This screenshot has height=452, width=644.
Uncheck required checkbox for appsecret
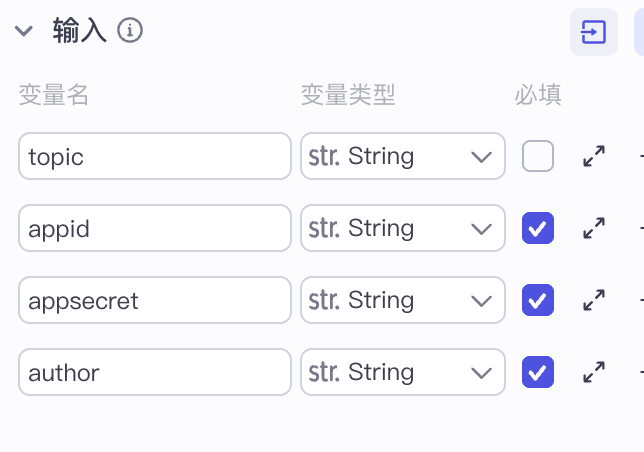(538, 301)
